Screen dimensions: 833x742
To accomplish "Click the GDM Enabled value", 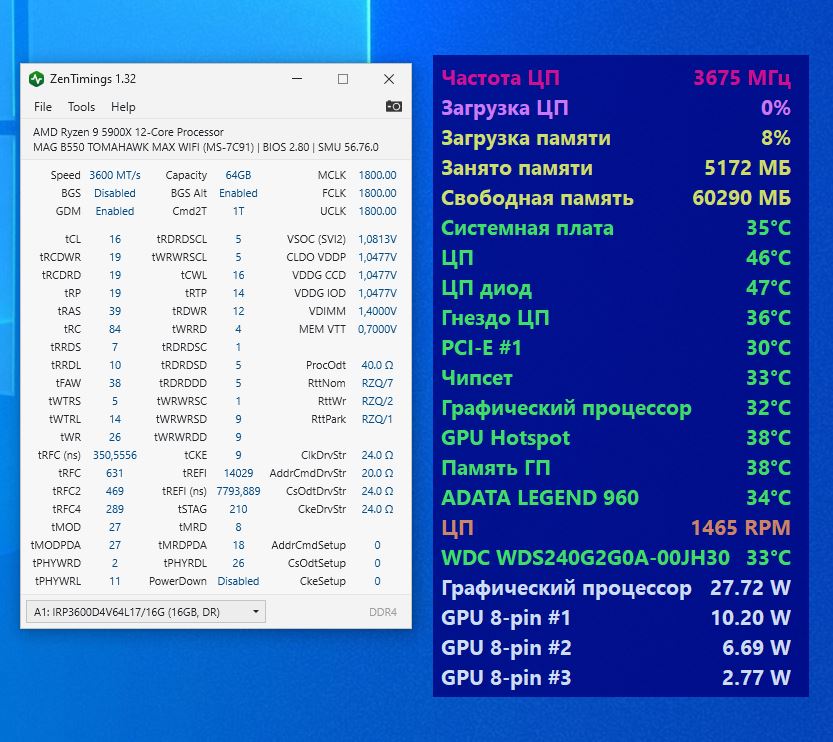I will click(x=115, y=211).
